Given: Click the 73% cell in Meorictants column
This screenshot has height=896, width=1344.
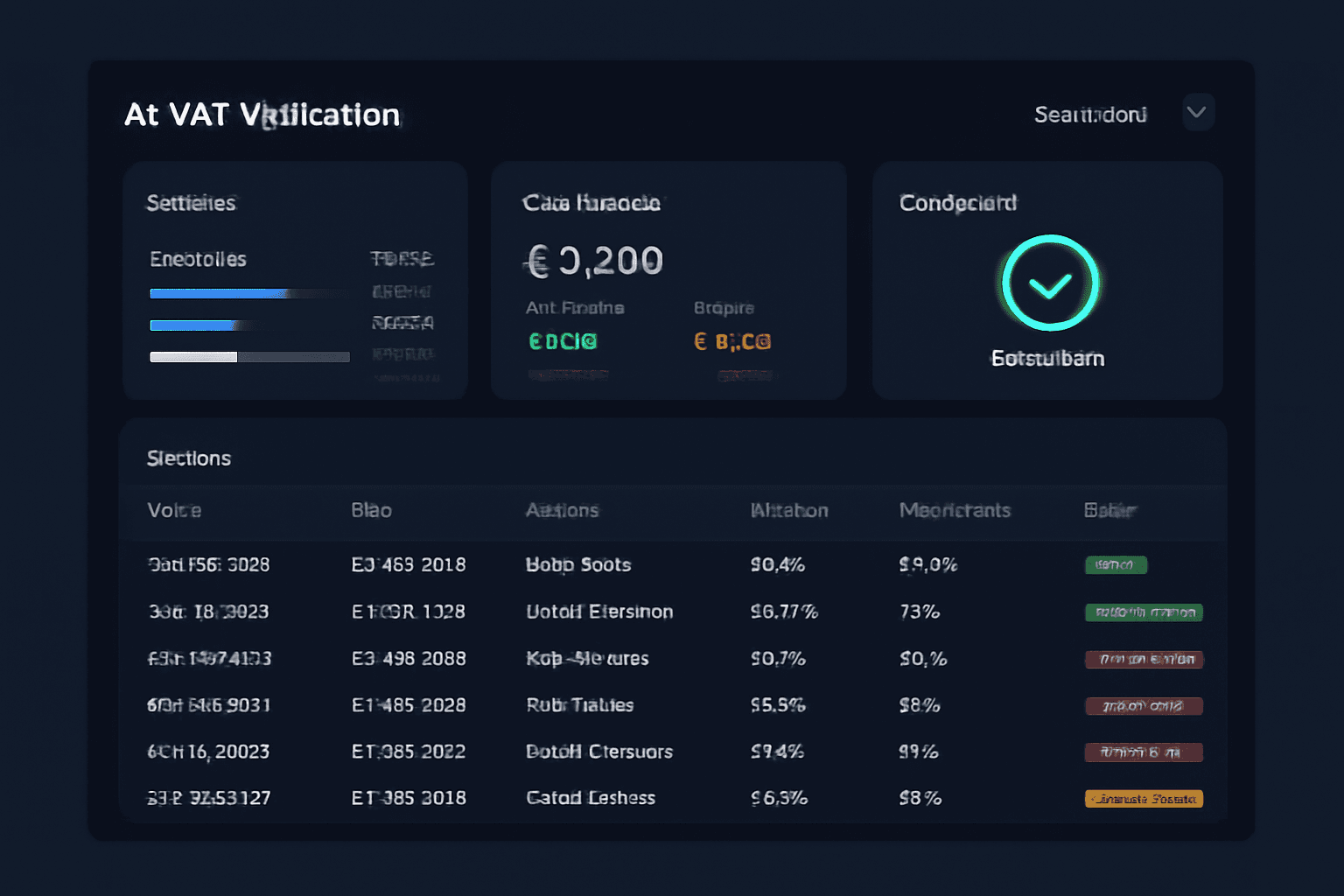Looking at the screenshot, I should pyautogui.click(x=920, y=612).
